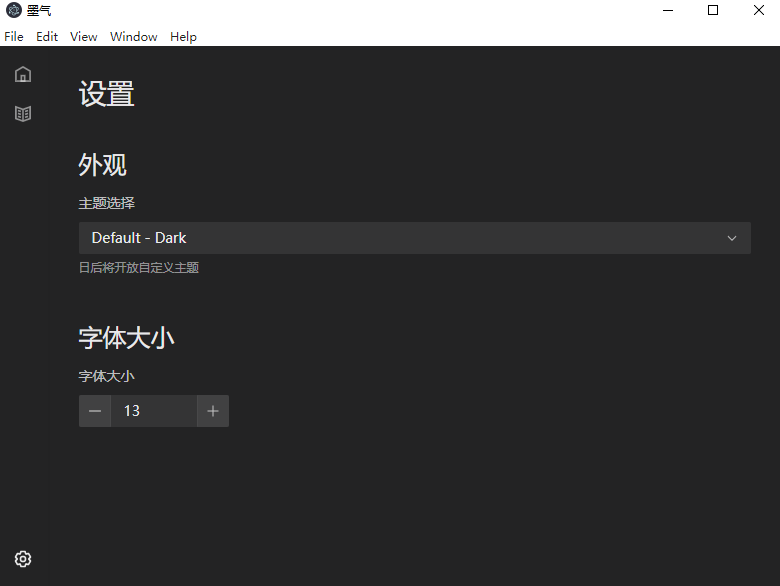
Task: Open the home page from sidebar
Action: pyautogui.click(x=23, y=75)
